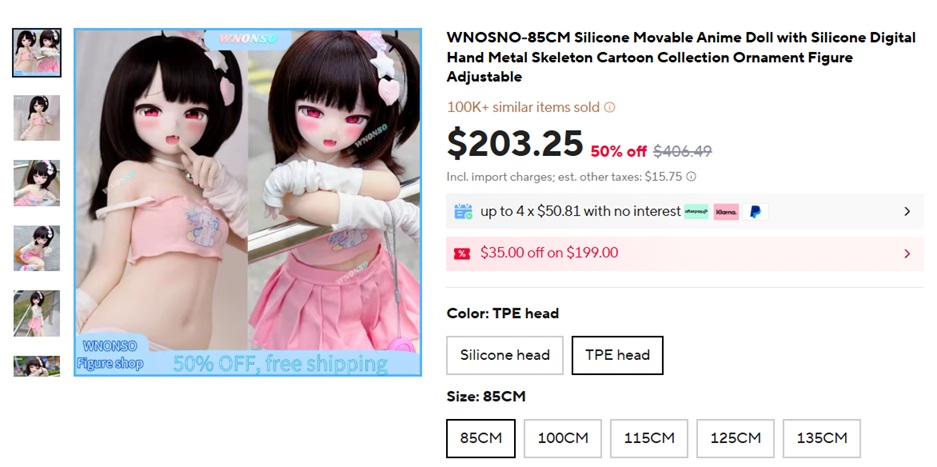Click the installment calendar icon
This screenshot has width=937, height=467.
coord(463,211)
